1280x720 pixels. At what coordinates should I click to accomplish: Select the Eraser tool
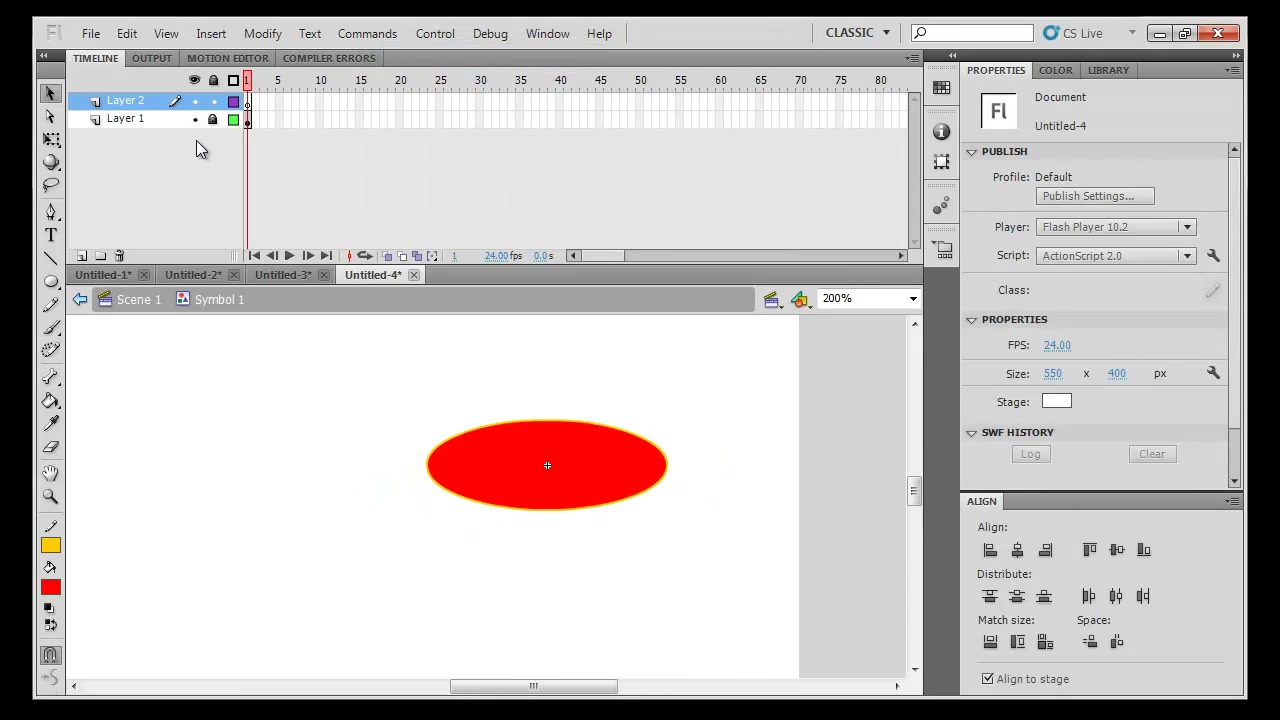[51, 447]
